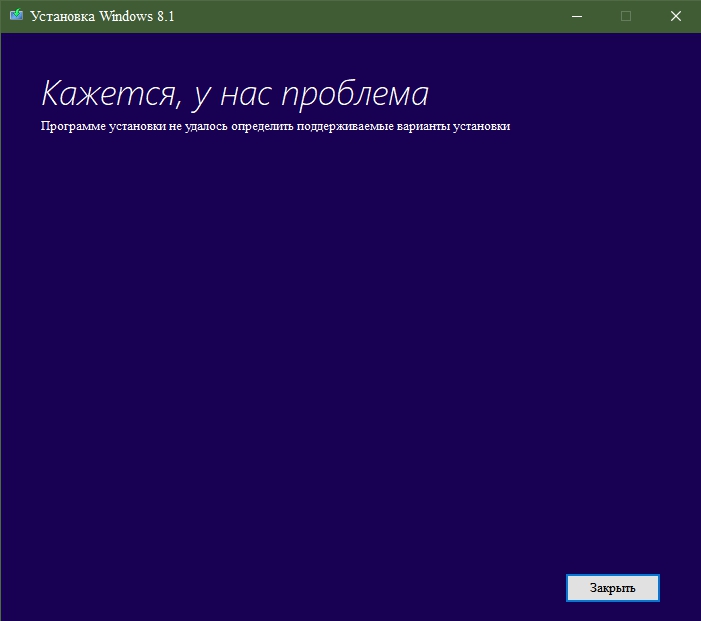
Task: Click the disabled maximize button
Action: [626, 17]
